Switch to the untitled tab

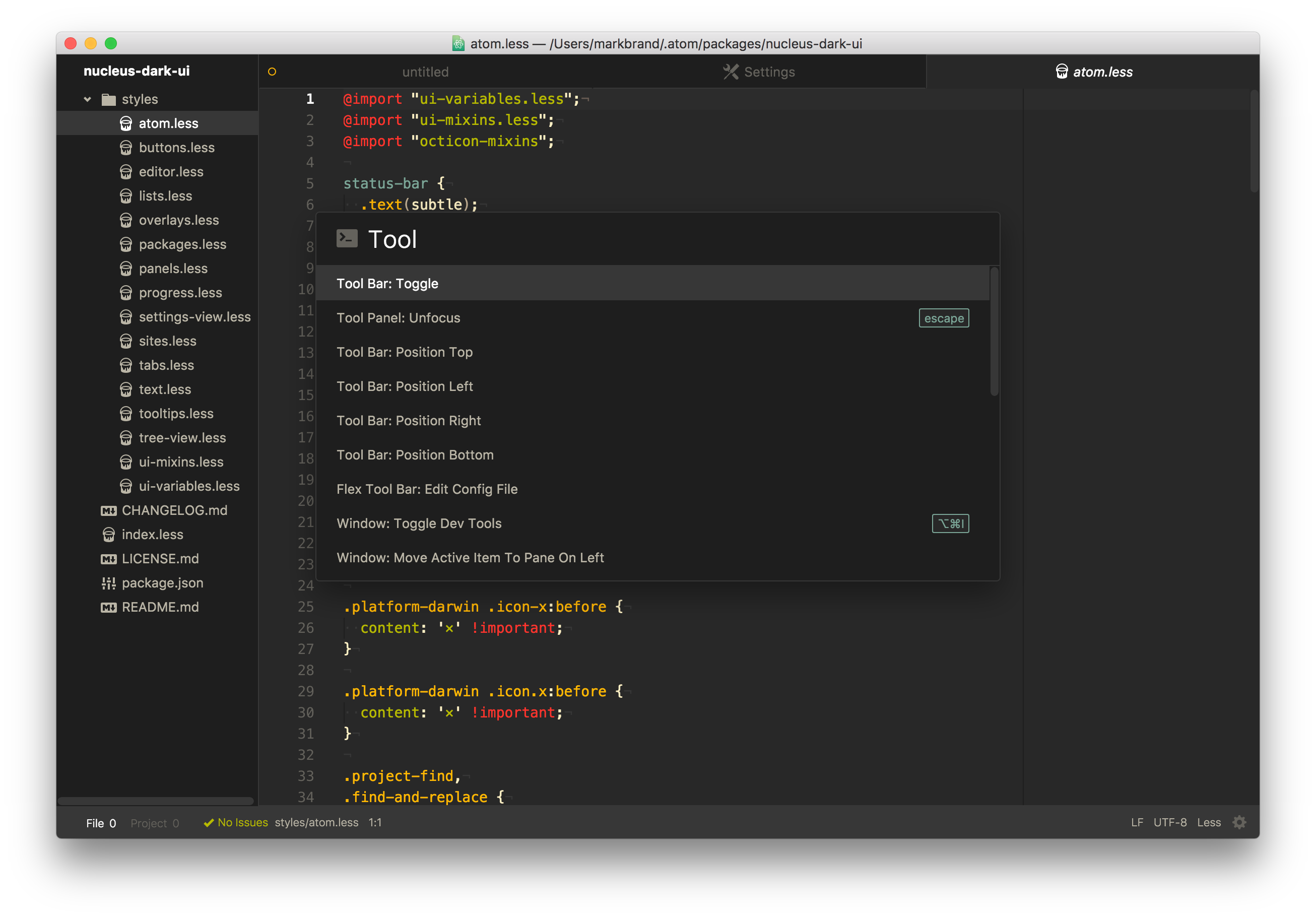[425, 72]
